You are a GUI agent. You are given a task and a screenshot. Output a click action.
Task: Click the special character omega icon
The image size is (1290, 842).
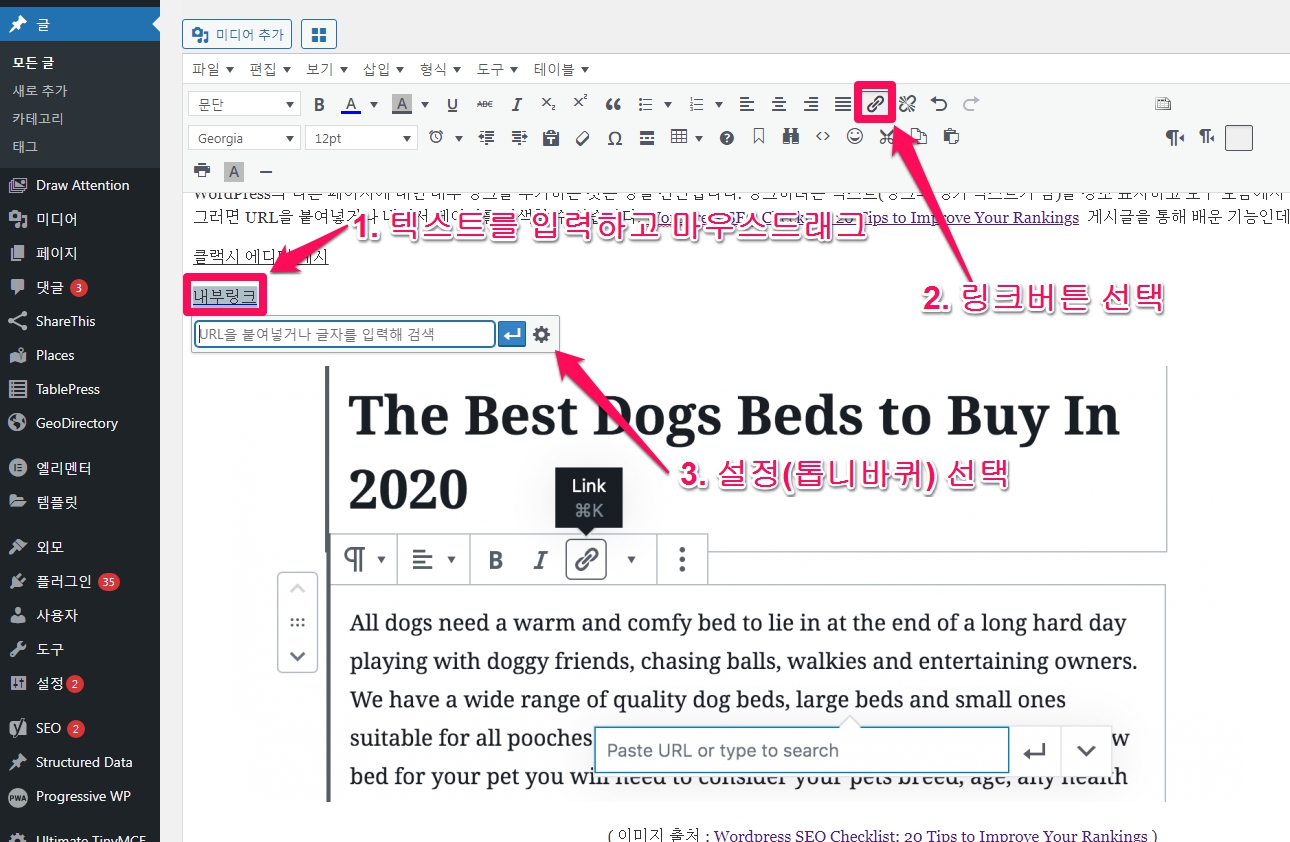coord(614,138)
